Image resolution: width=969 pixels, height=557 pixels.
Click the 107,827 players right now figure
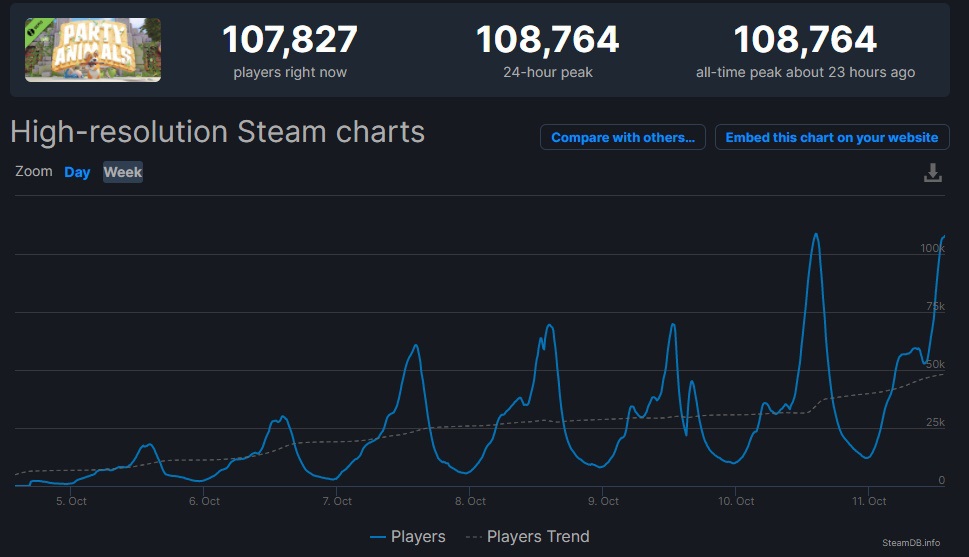point(289,40)
